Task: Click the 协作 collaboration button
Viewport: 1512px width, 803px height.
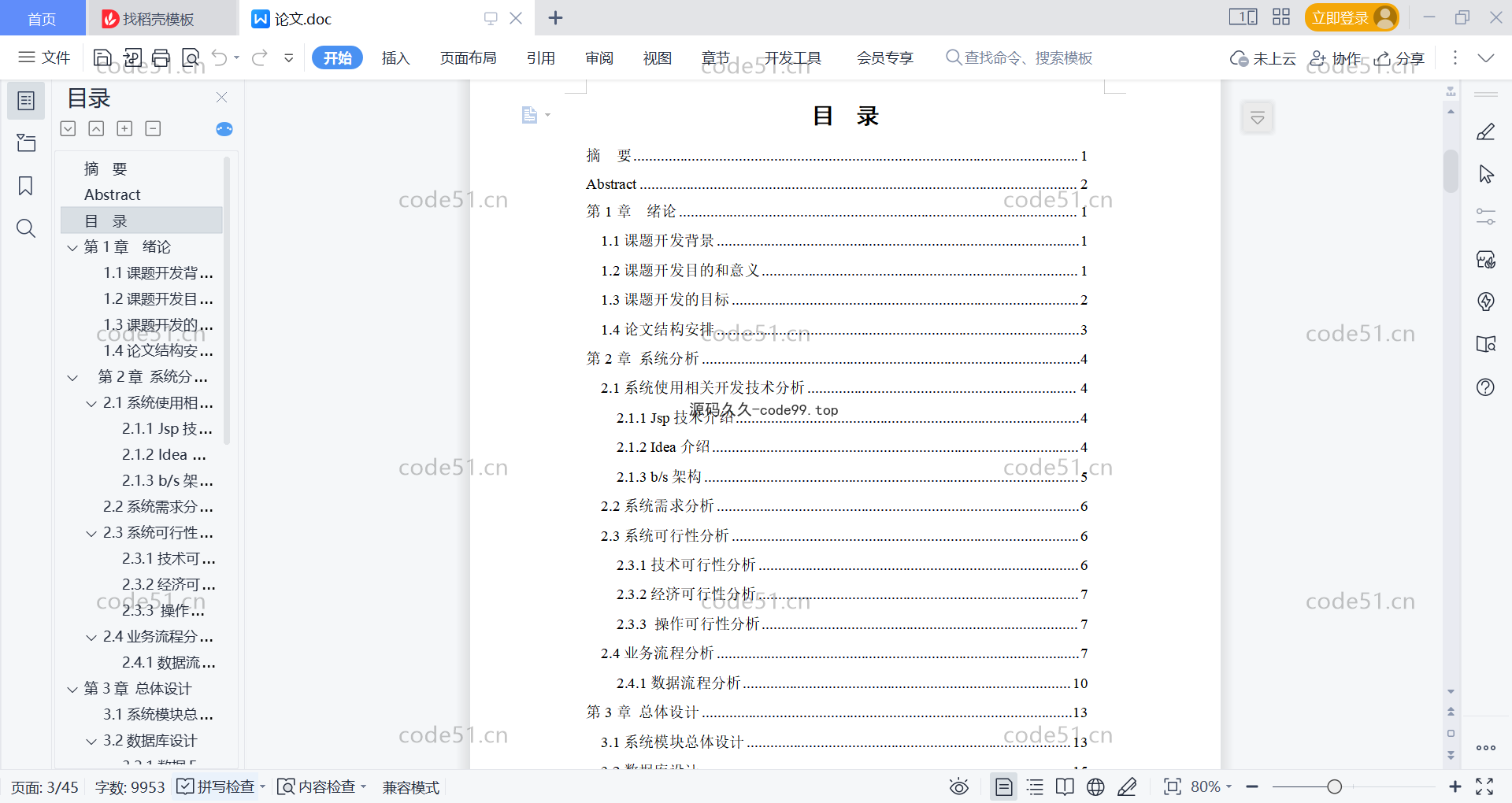Action: coord(1334,58)
